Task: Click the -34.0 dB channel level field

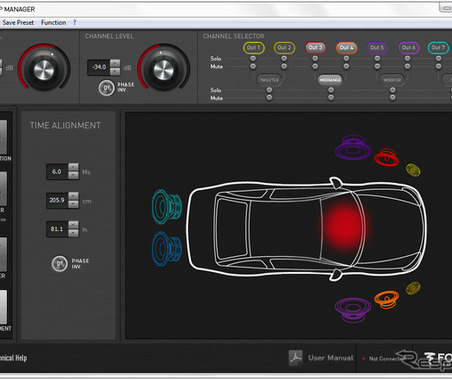Action: point(99,67)
